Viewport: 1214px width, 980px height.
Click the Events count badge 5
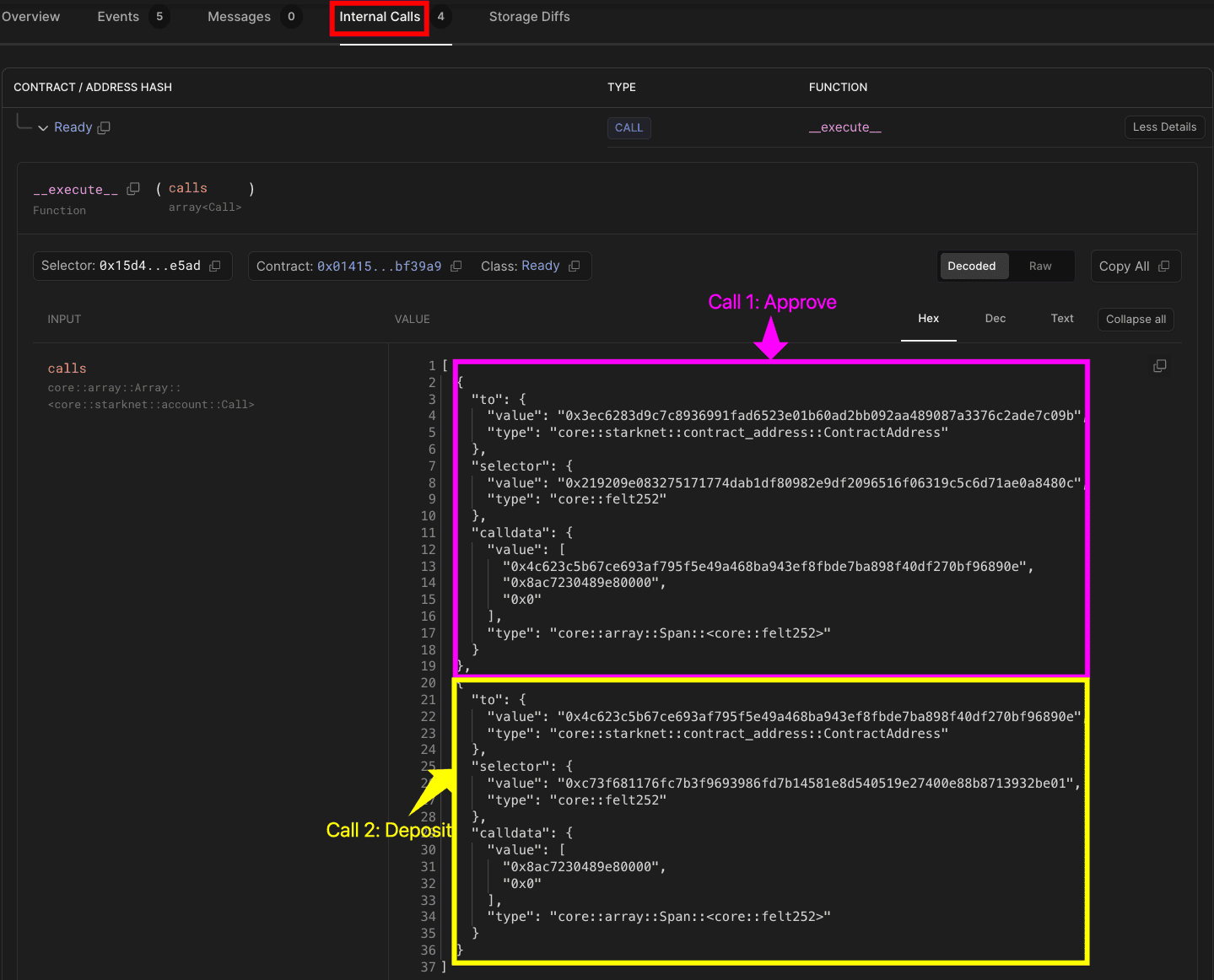point(159,17)
